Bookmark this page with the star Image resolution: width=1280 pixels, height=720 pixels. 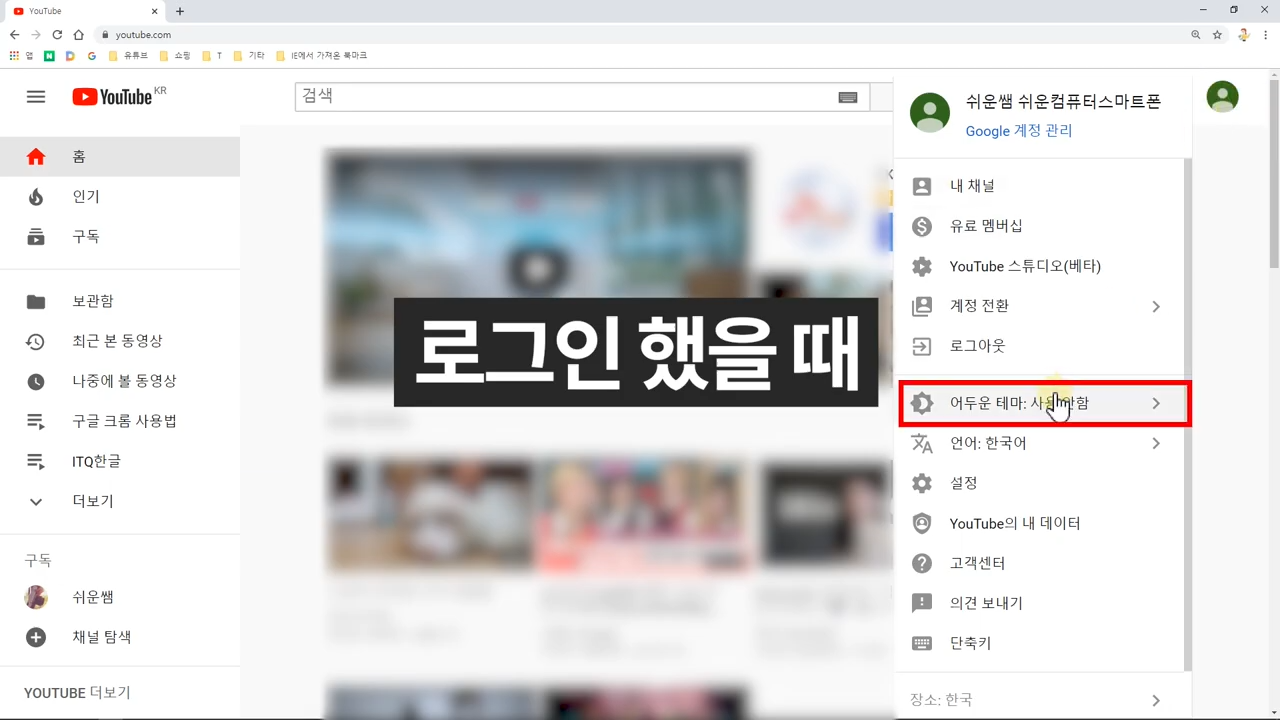pyautogui.click(x=1217, y=35)
